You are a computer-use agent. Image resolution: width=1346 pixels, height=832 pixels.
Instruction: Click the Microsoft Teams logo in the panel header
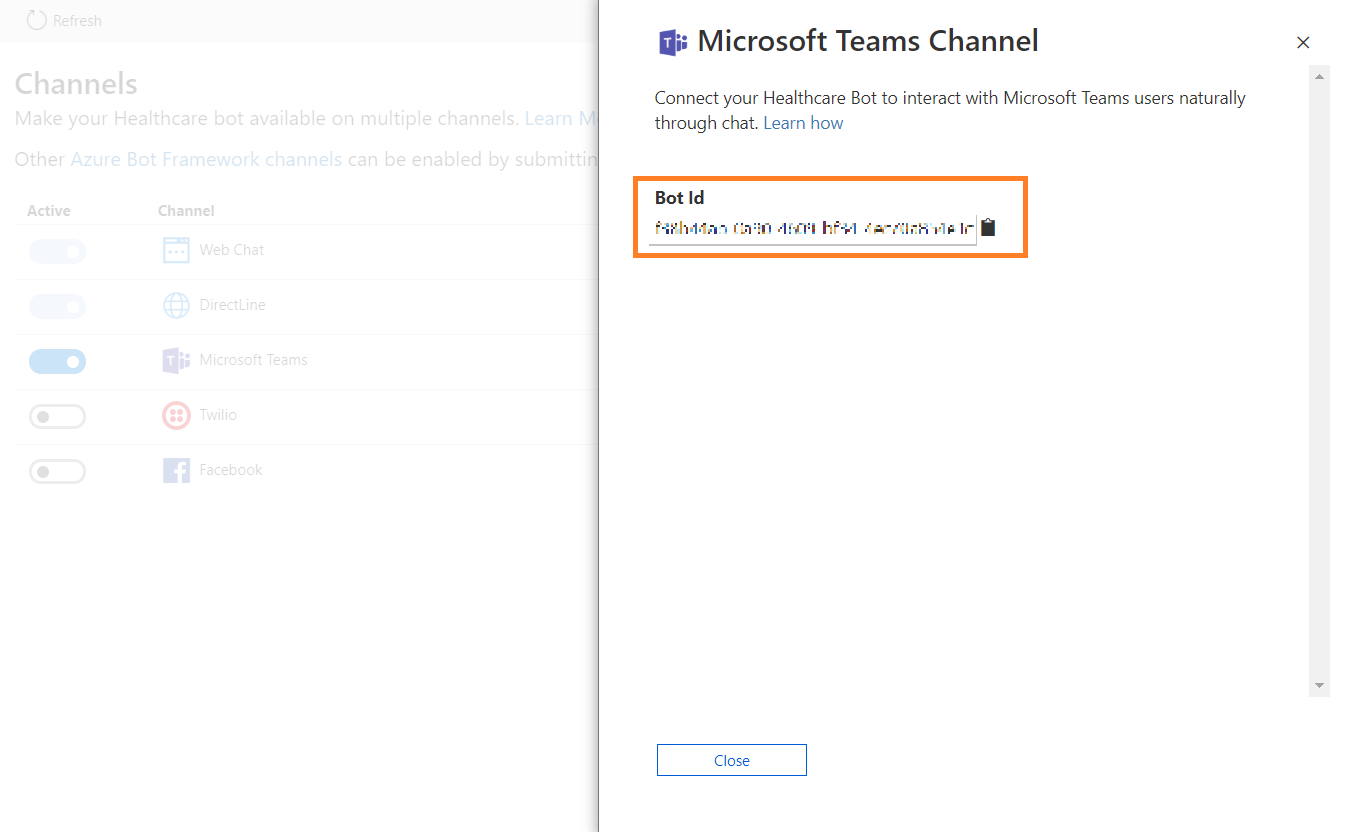coord(673,42)
